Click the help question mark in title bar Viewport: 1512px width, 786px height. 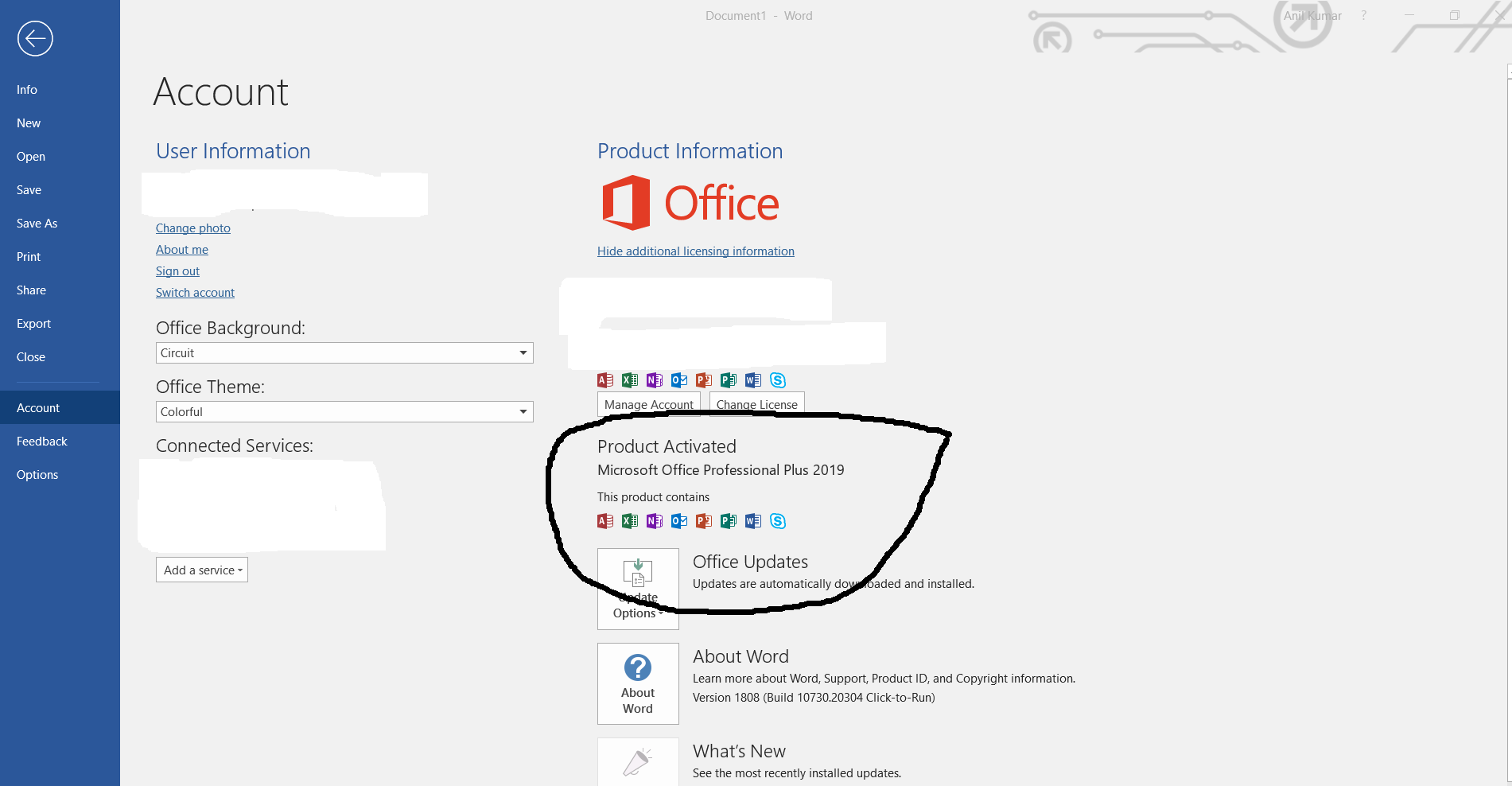(1364, 15)
